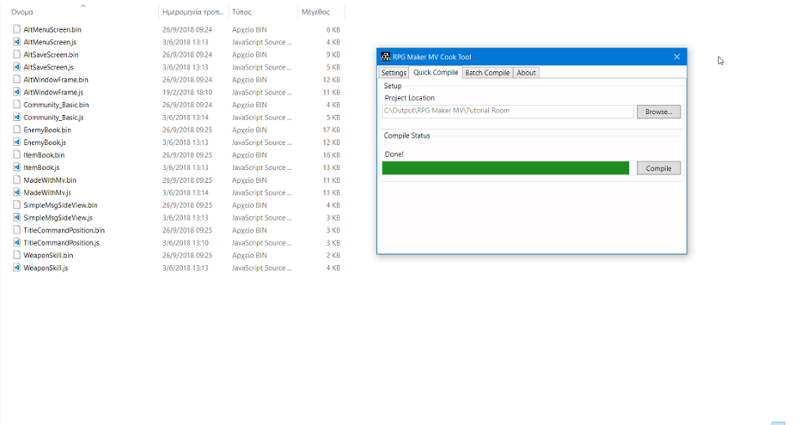This screenshot has width=800, height=425.
Task: Click the AltMenuScreen.bin file icon
Action: coord(17,30)
